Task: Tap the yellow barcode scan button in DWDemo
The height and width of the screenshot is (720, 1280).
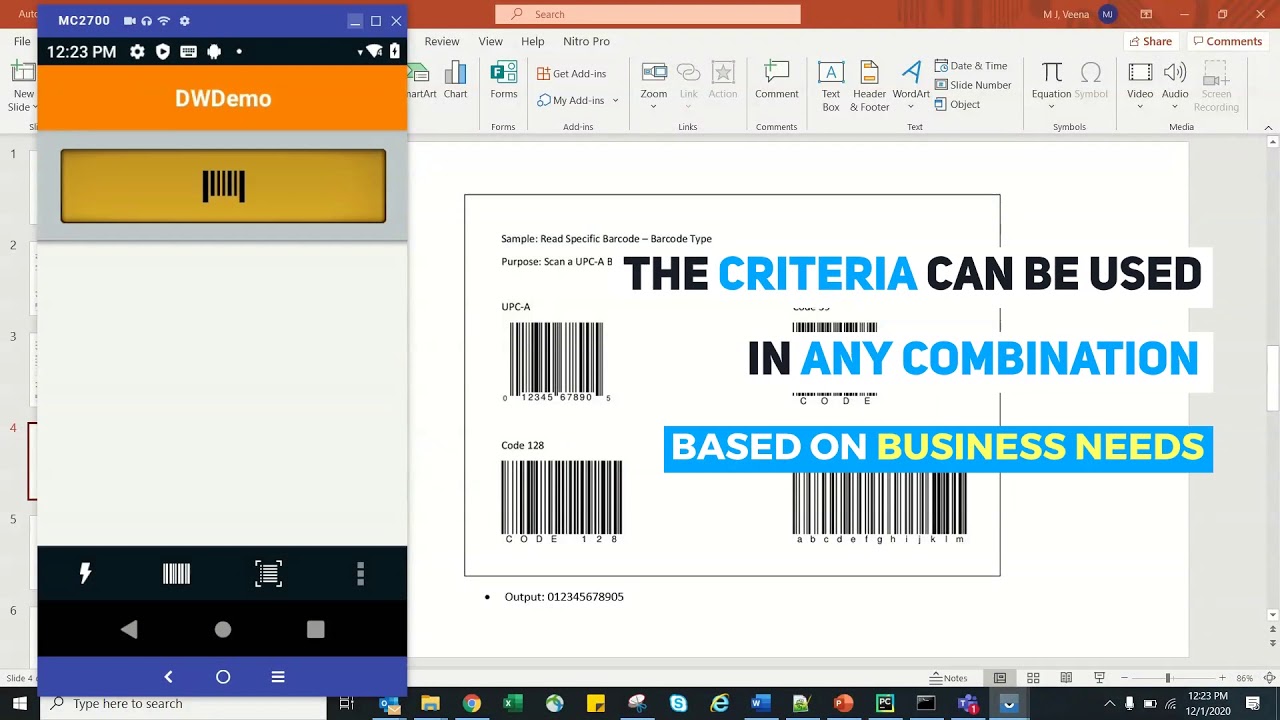Action: [x=223, y=186]
